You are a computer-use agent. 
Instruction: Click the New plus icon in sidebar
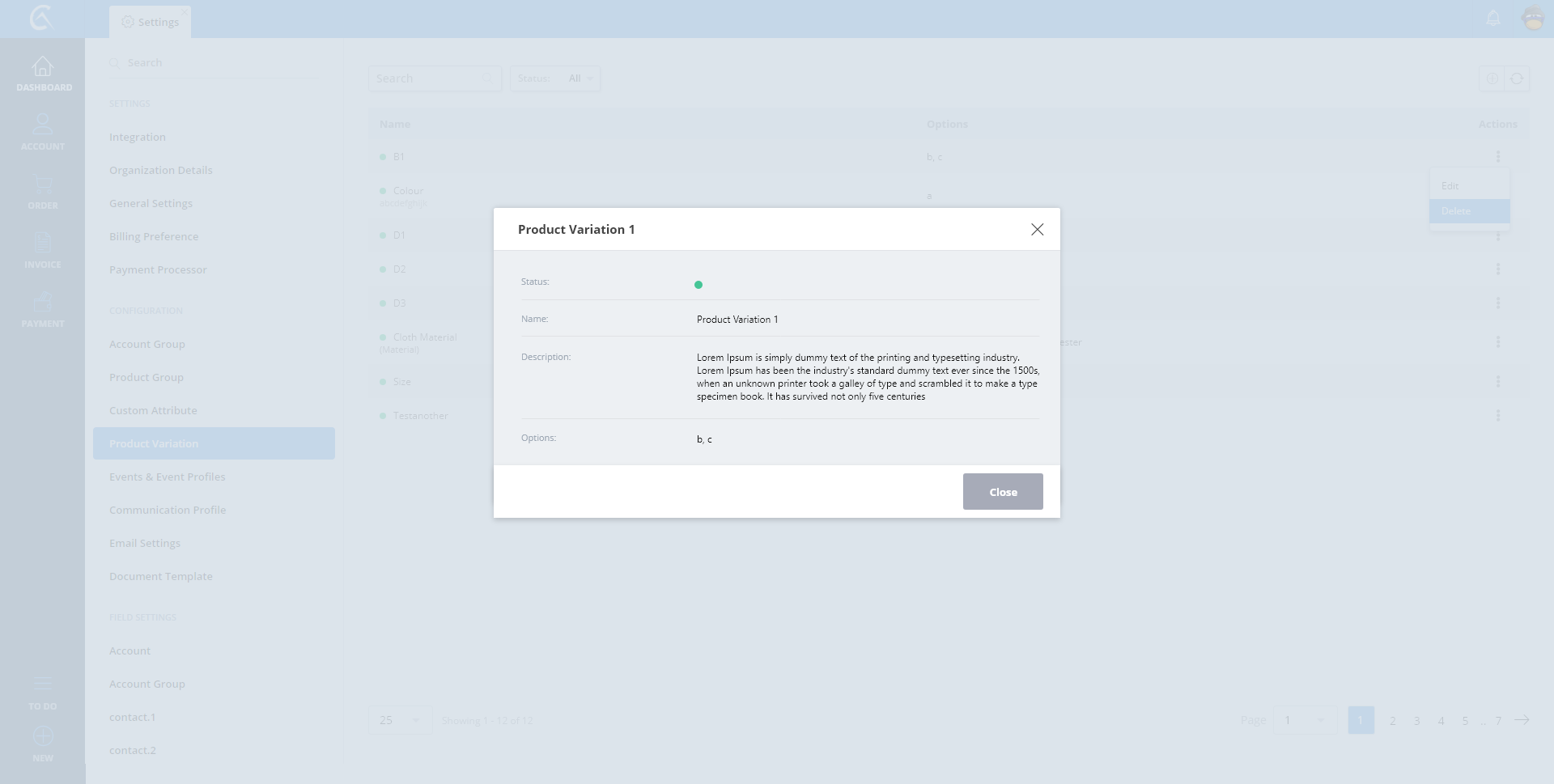[x=43, y=736]
